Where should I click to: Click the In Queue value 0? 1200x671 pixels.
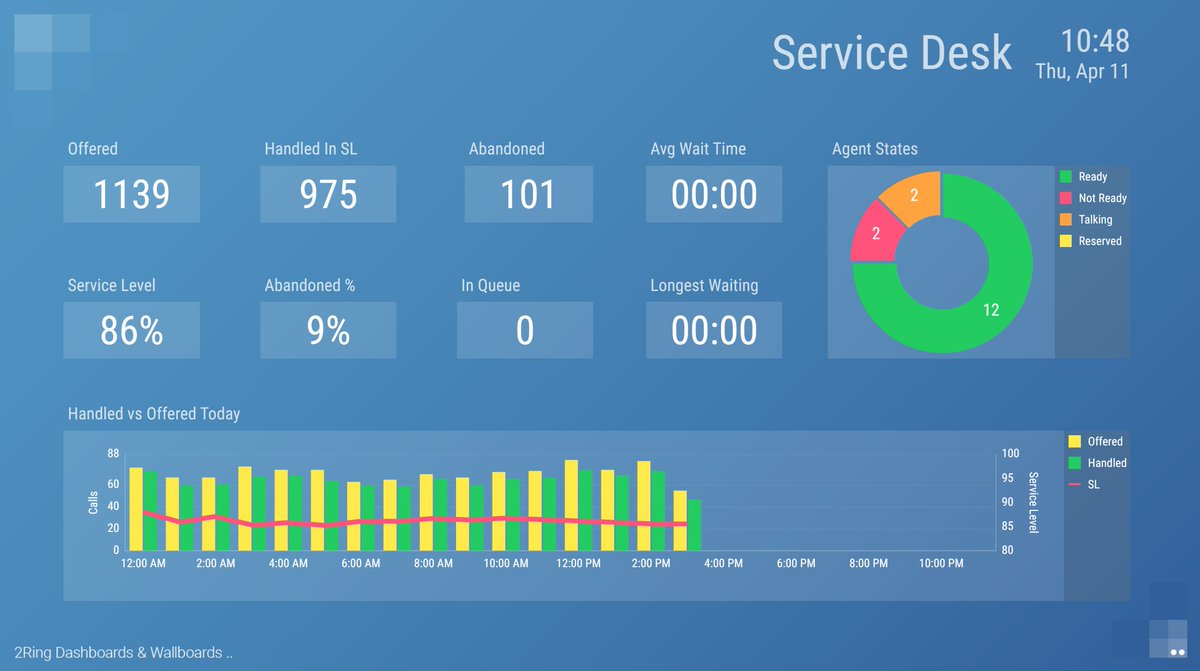click(525, 330)
